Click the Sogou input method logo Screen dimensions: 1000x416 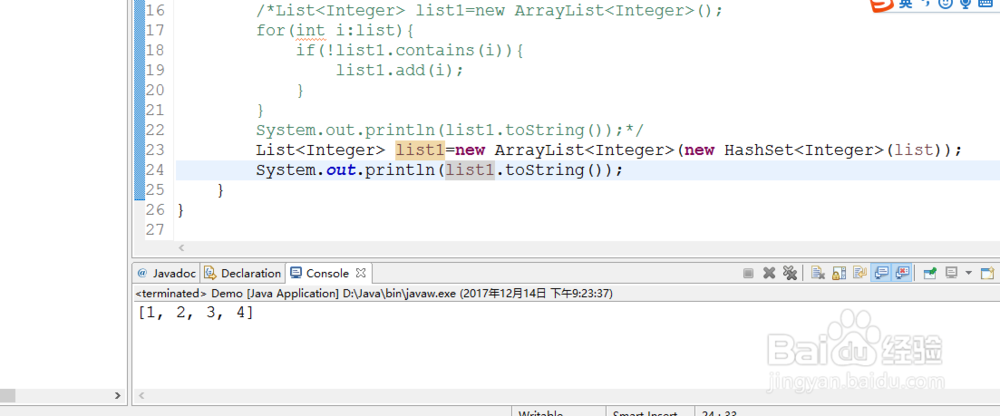[x=883, y=4]
